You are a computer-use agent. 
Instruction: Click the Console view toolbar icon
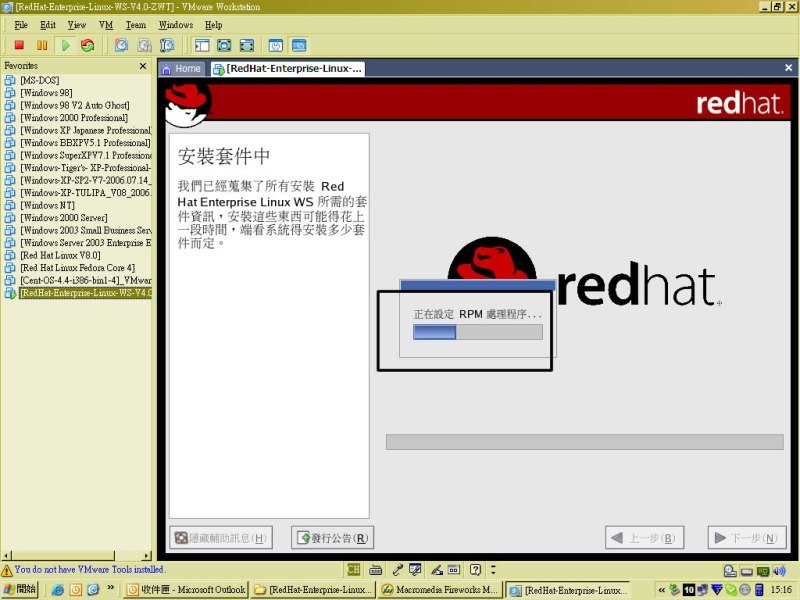point(299,45)
